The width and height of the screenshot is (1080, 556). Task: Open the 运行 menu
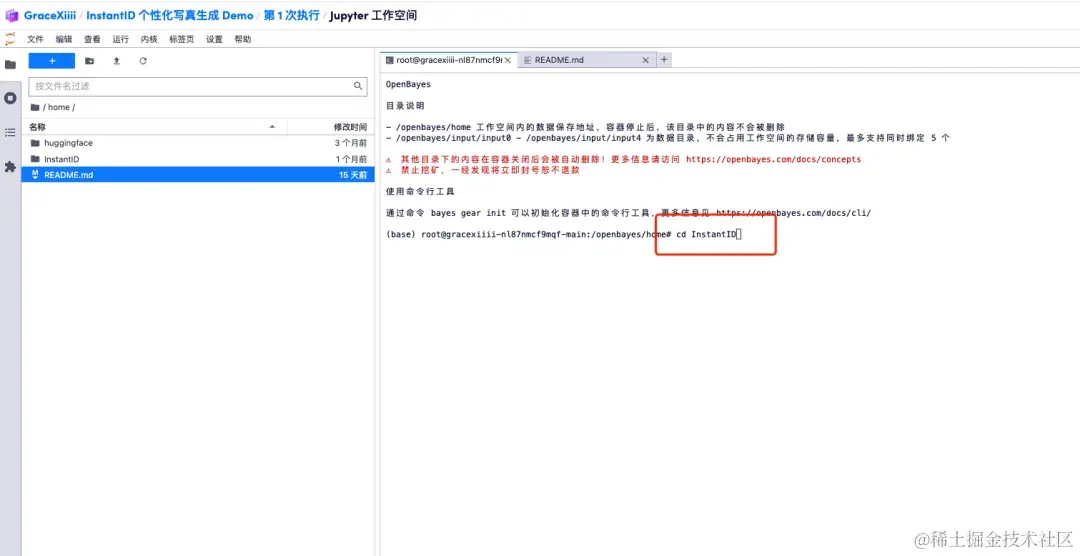pyautogui.click(x=121, y=39)
